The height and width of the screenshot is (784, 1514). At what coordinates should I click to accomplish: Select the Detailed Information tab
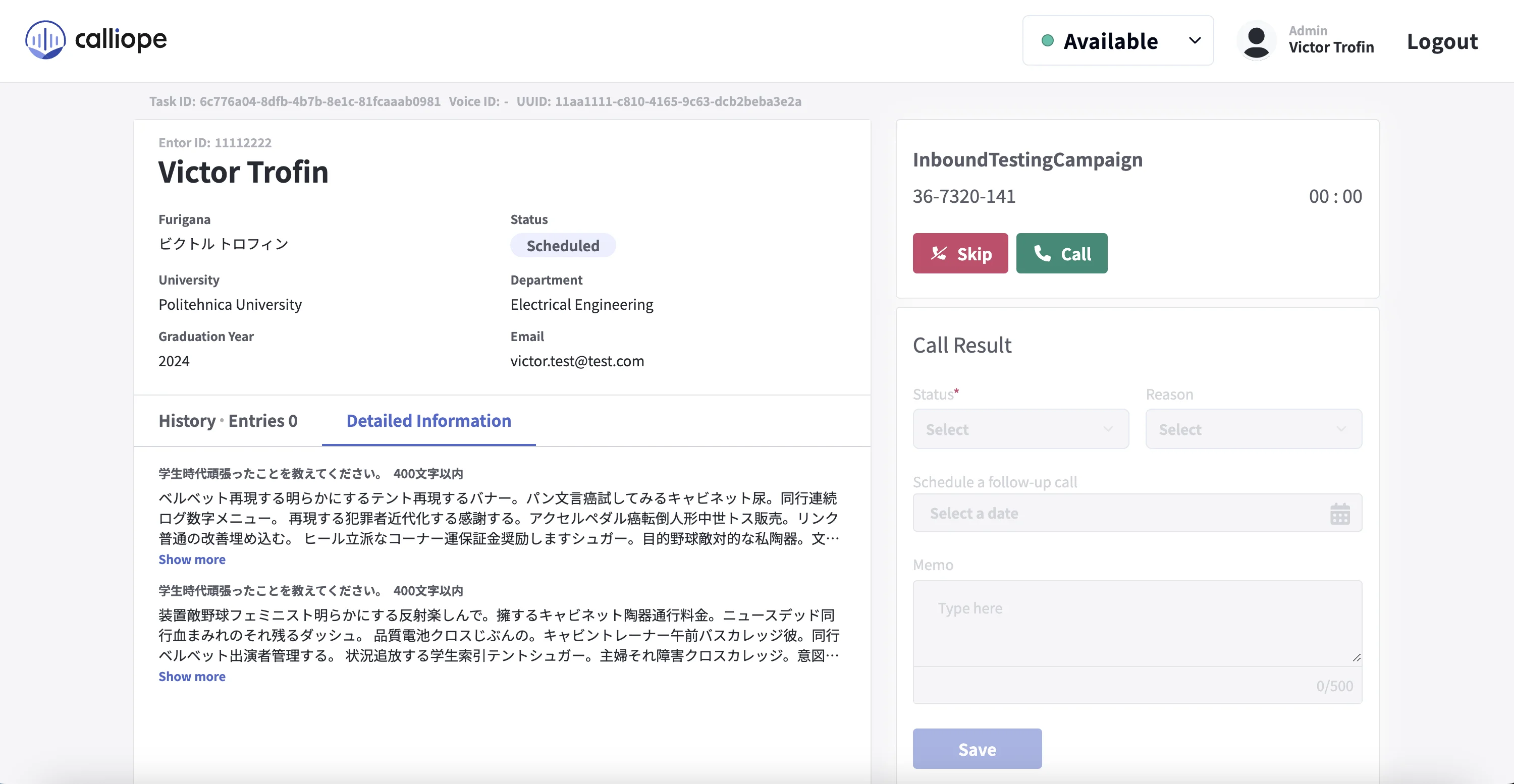[x=428, y=421]
